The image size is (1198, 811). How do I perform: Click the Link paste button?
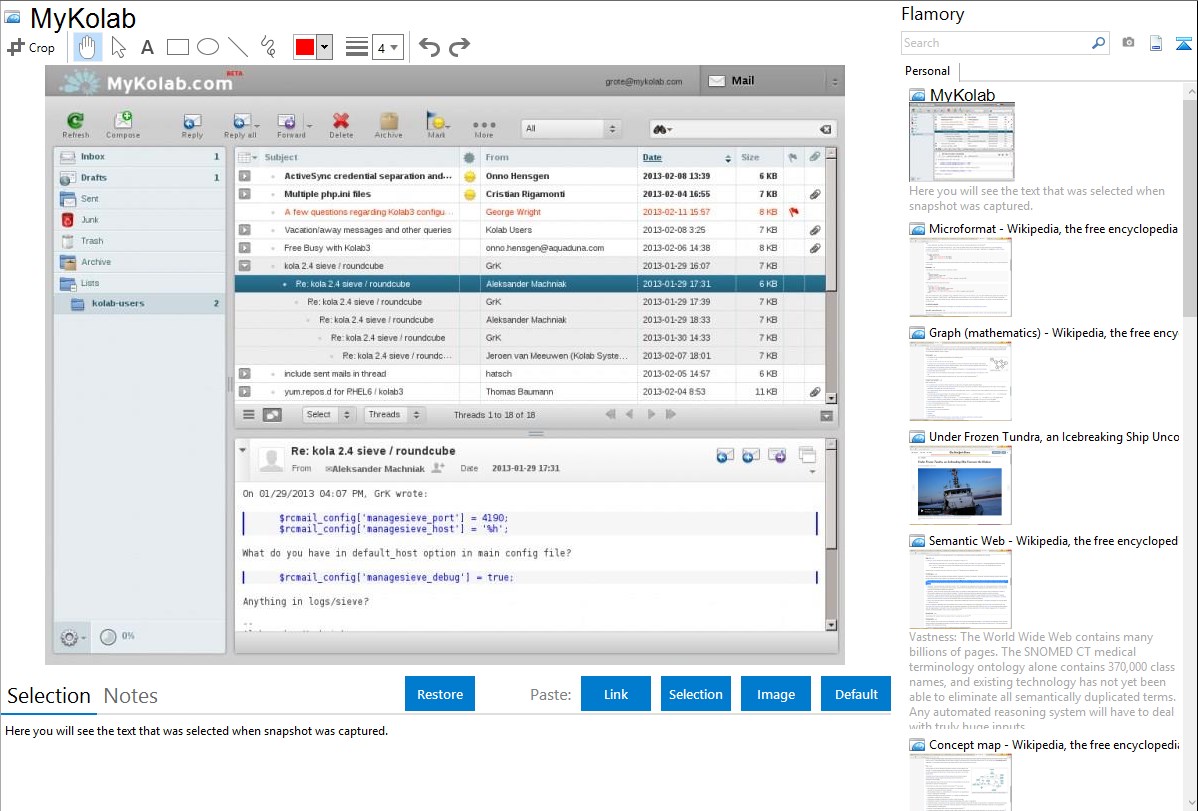616,694
